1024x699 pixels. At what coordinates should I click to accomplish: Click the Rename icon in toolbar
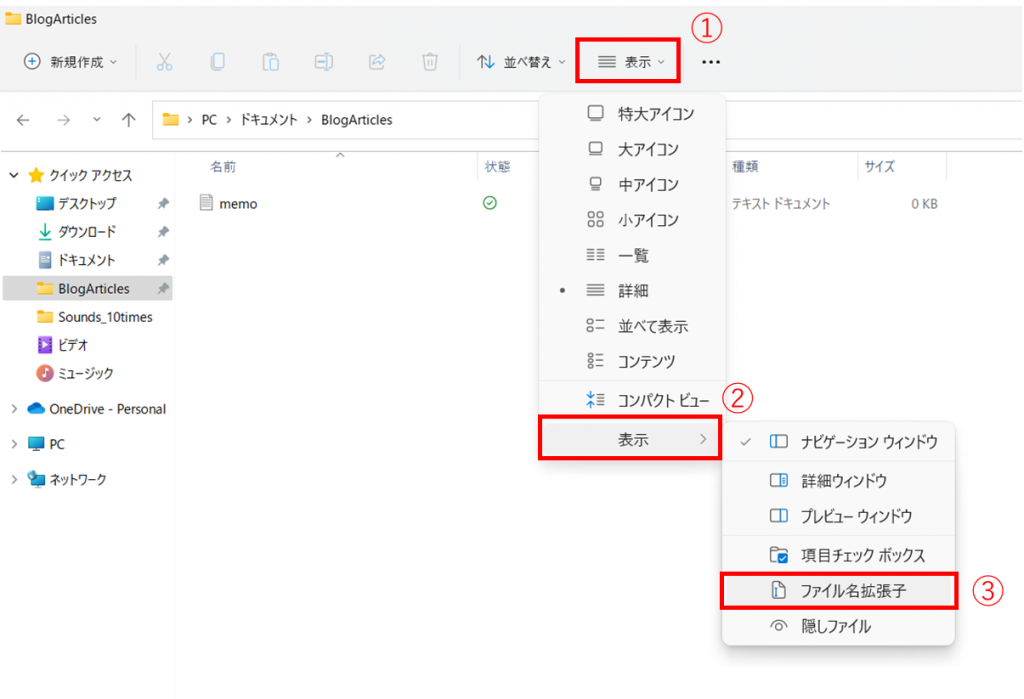click(323, 62)
